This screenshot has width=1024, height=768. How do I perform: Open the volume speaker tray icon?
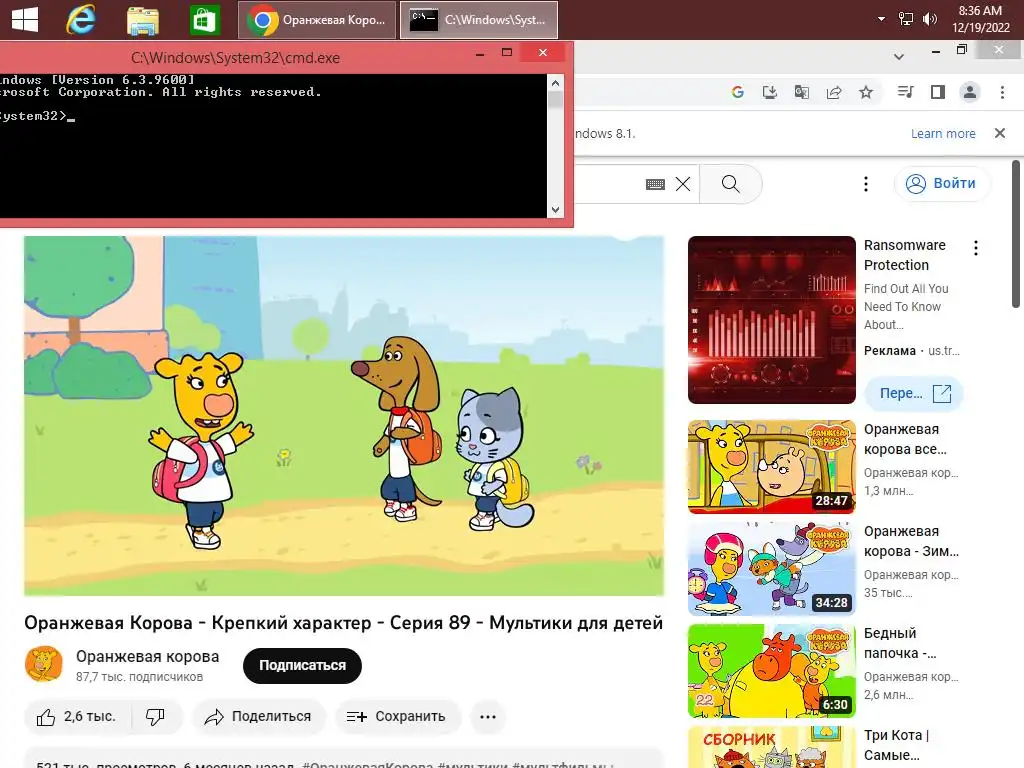929,19
